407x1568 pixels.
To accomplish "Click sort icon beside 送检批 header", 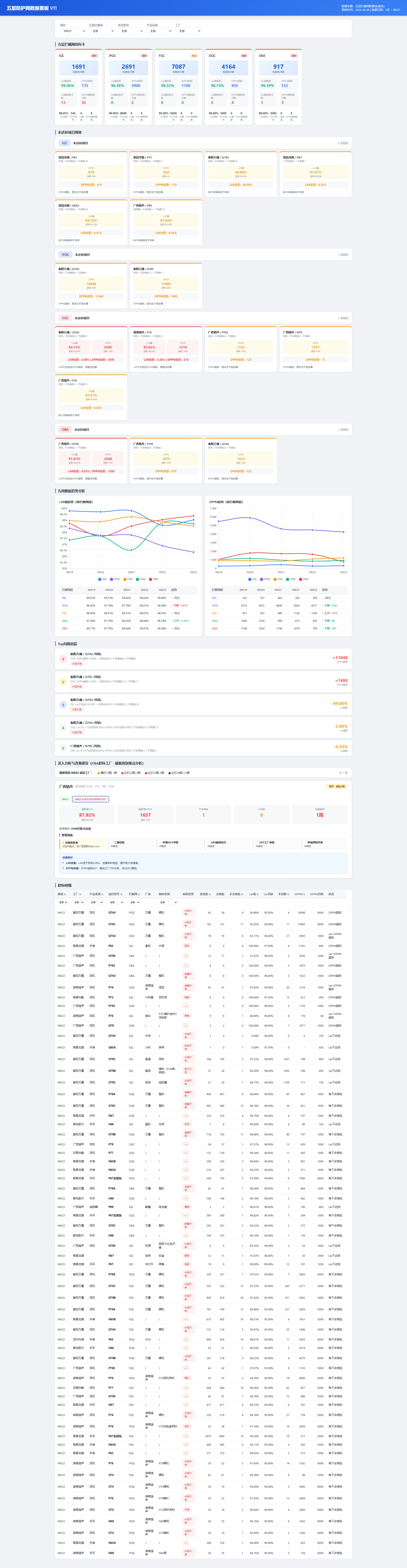I will 210,894.
